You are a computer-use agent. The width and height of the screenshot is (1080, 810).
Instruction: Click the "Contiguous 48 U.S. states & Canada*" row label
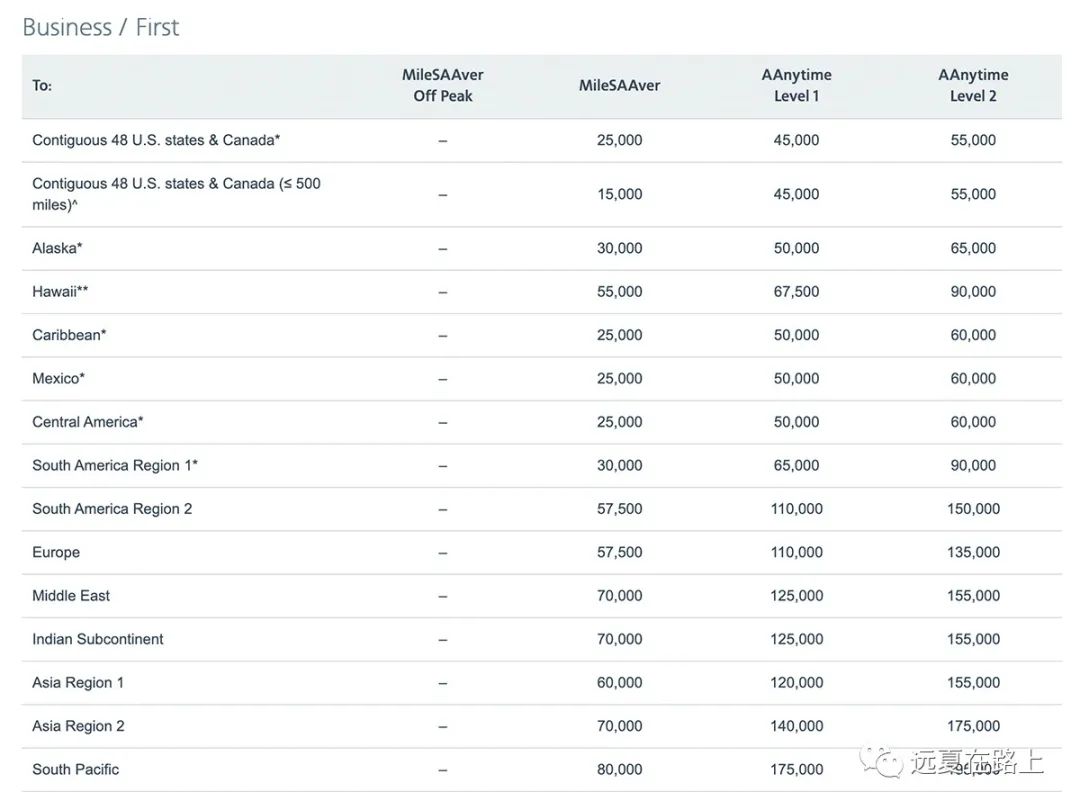(156, 140)
